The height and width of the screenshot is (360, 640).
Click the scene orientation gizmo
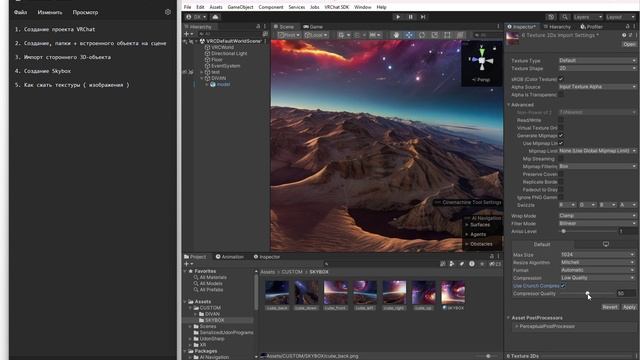[x=482, y=60]
